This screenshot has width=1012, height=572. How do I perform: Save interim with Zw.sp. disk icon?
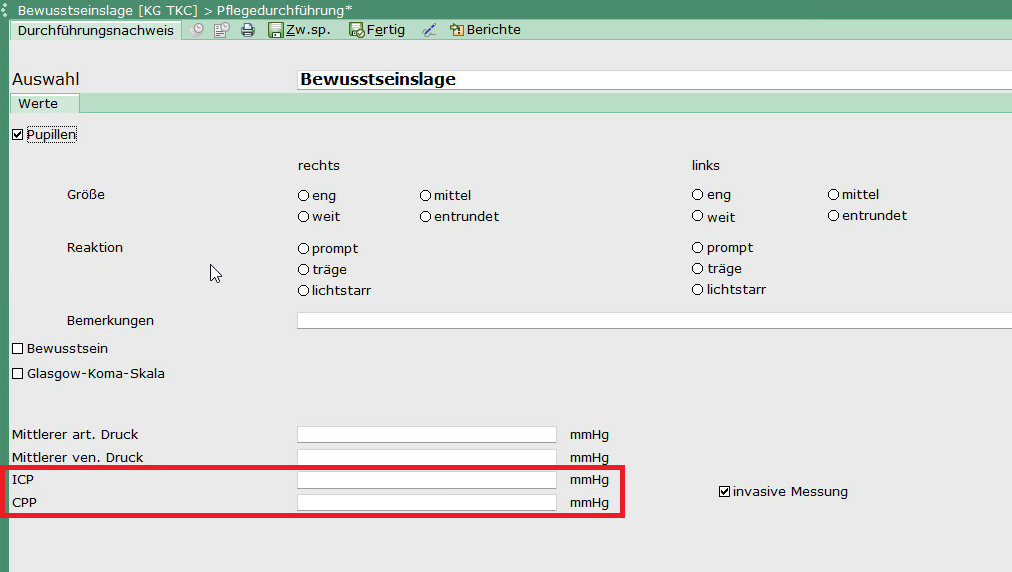(x=276, y=30)
